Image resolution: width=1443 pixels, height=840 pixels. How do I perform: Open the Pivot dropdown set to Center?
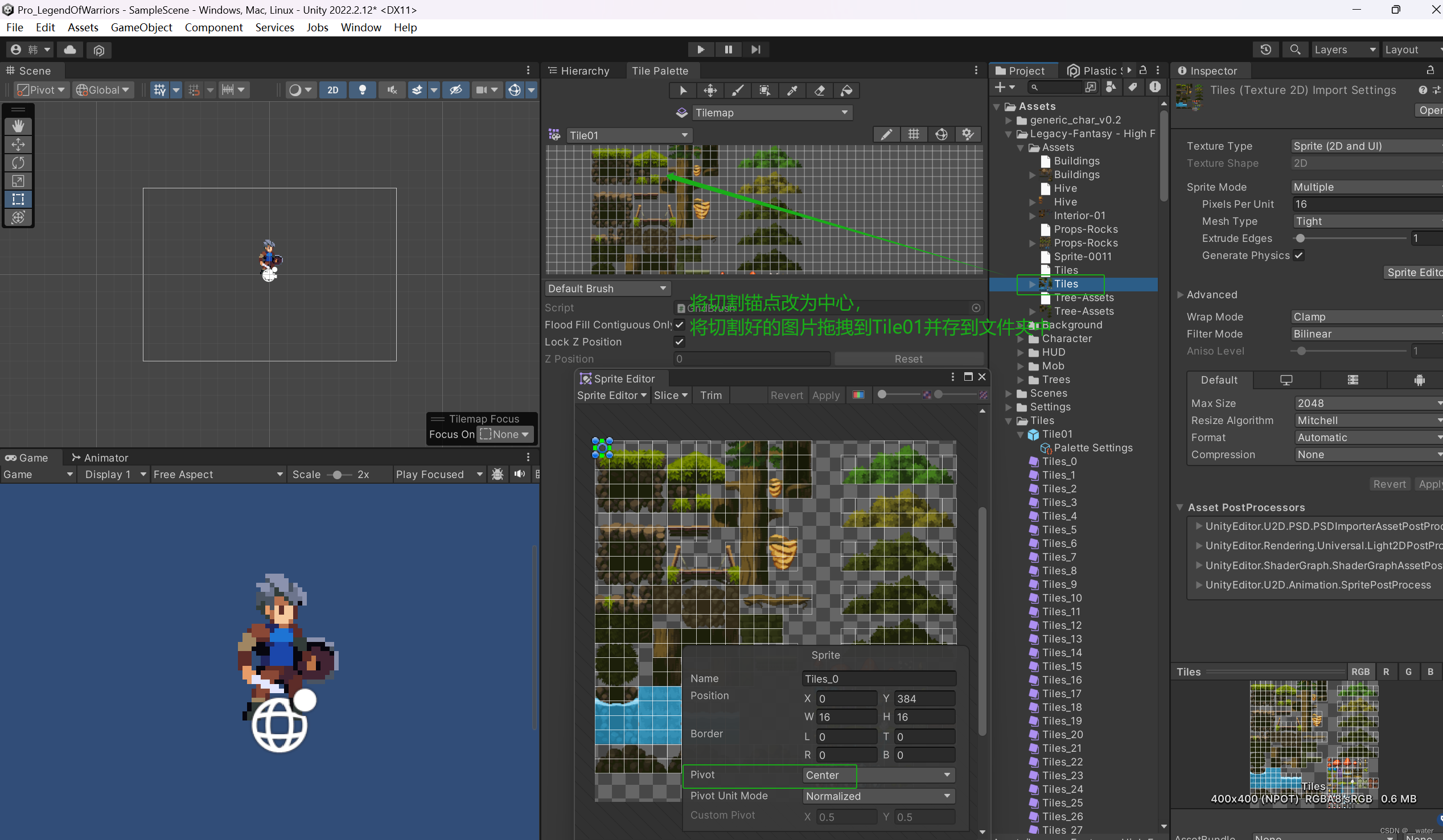coord(877,775)
